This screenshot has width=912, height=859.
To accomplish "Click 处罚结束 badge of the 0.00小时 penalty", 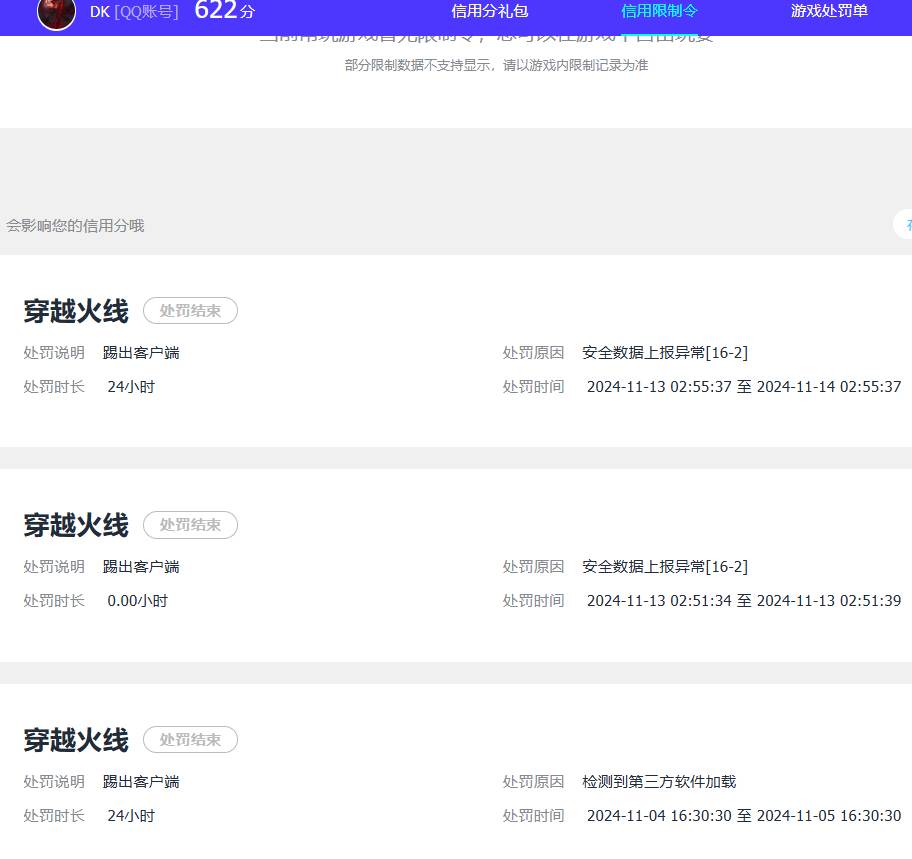I will pyautogui.click(x=190, y=525).
